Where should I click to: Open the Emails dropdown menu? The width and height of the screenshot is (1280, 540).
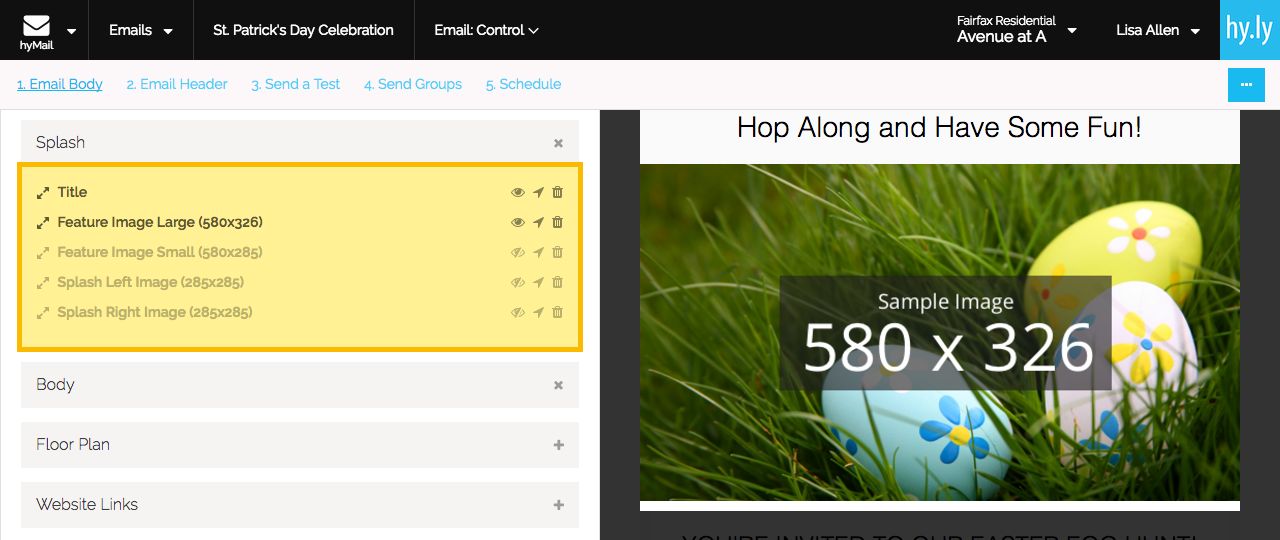(140, 30)
